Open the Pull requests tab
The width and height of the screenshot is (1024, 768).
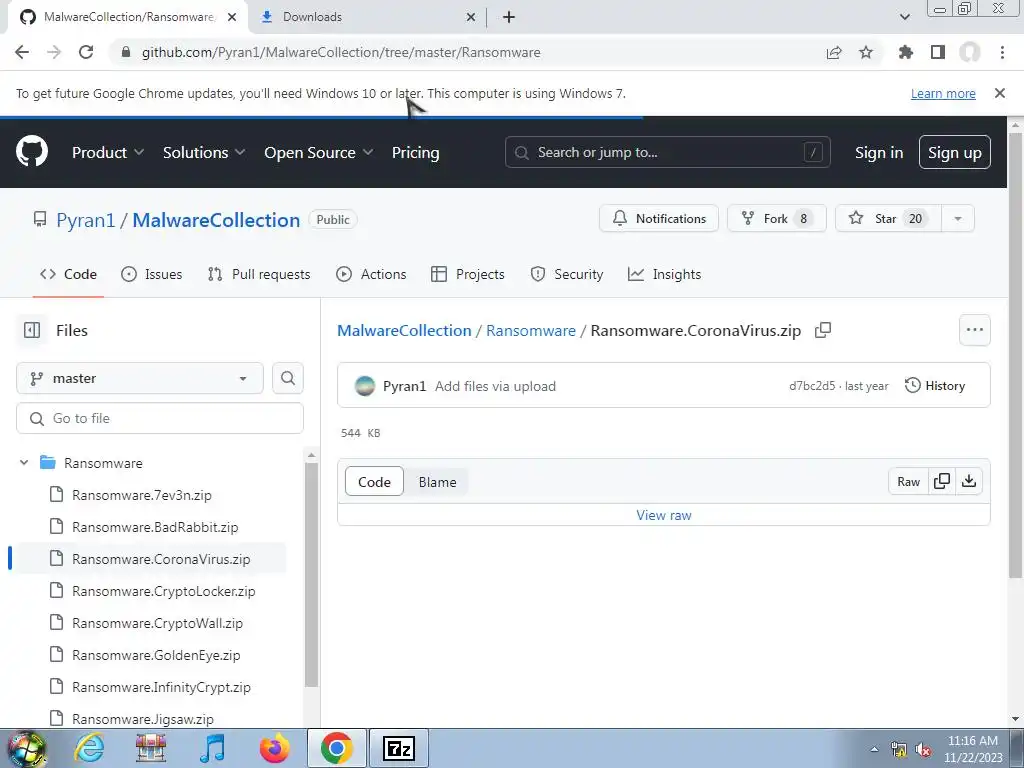coord(259,274)
